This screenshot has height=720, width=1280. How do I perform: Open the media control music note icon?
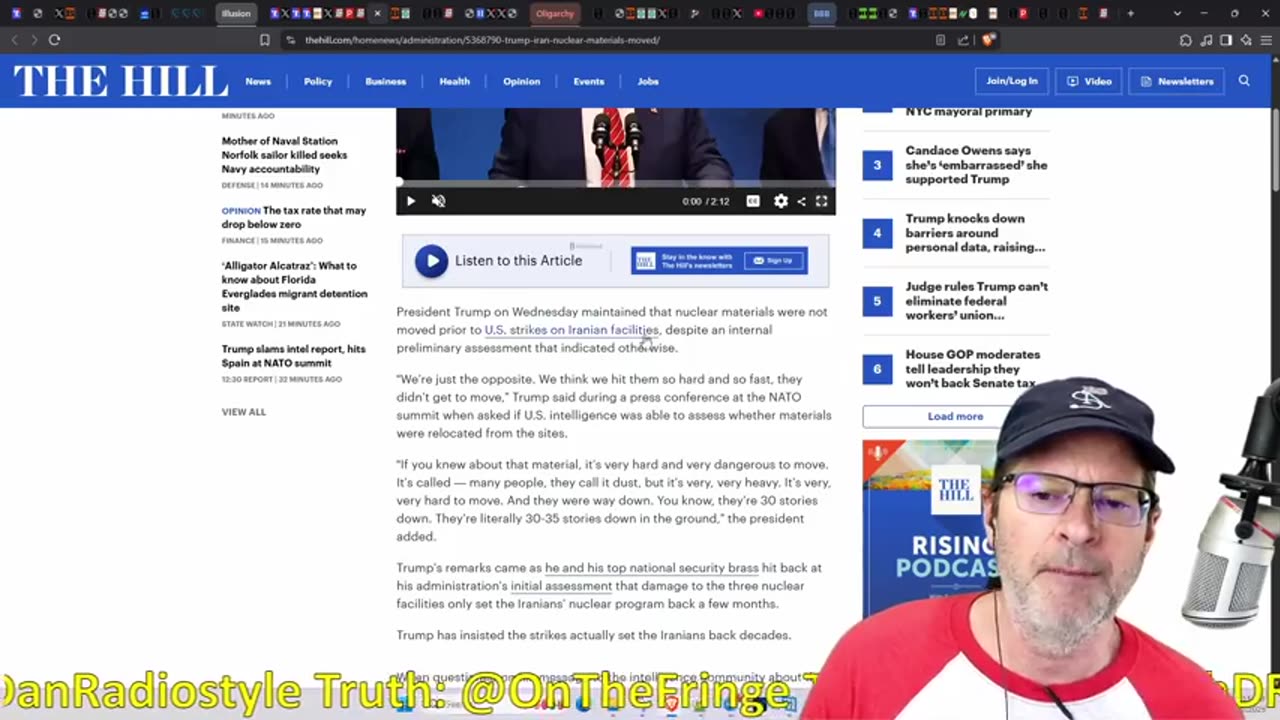[1206, 40]
